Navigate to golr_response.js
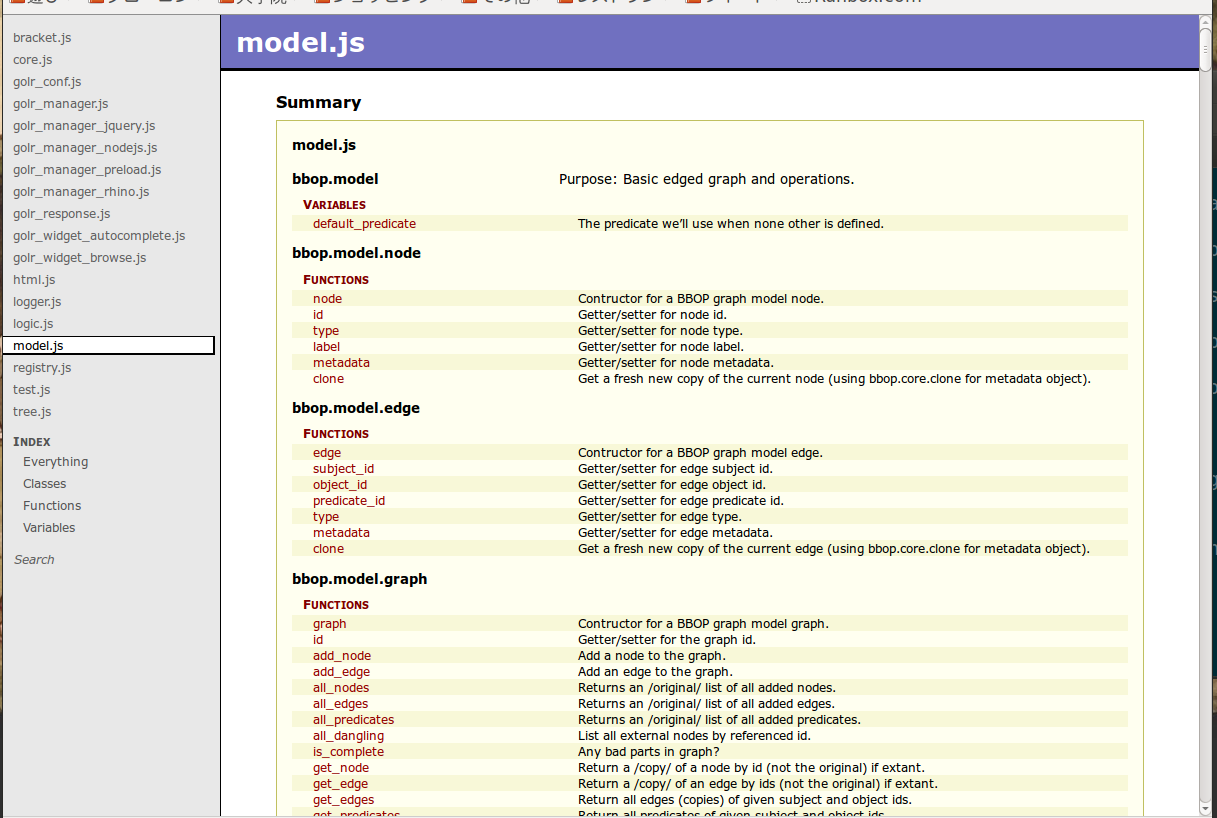 (62, 214)
